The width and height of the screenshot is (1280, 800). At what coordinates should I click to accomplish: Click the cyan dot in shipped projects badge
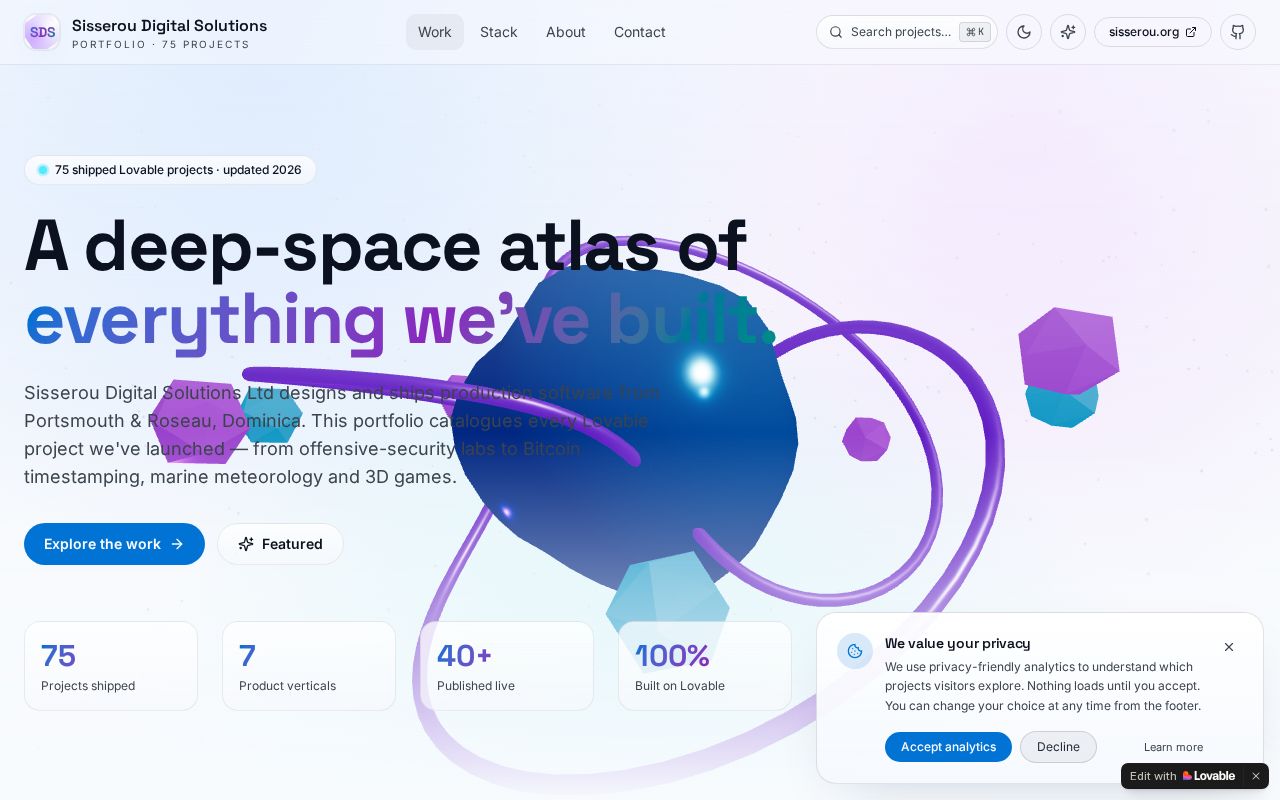[x=43, y=170]
